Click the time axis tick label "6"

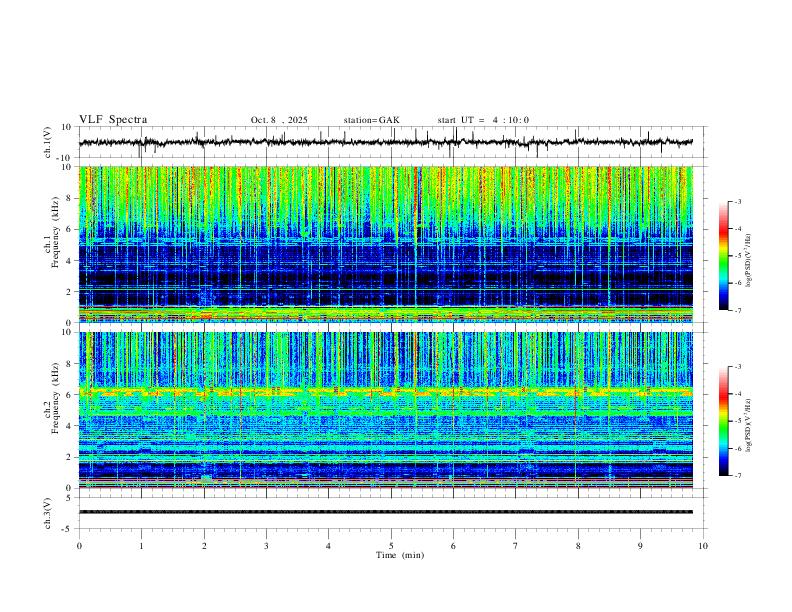click(x=453, y=546)
